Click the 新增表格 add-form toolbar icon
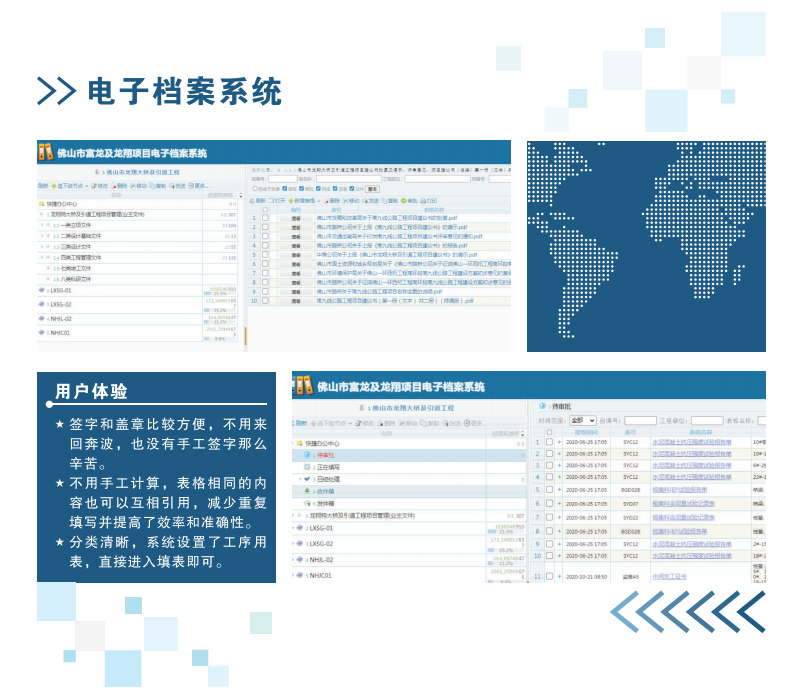The image size is (800, 700). pyautogui.click(x=291, y=201)
